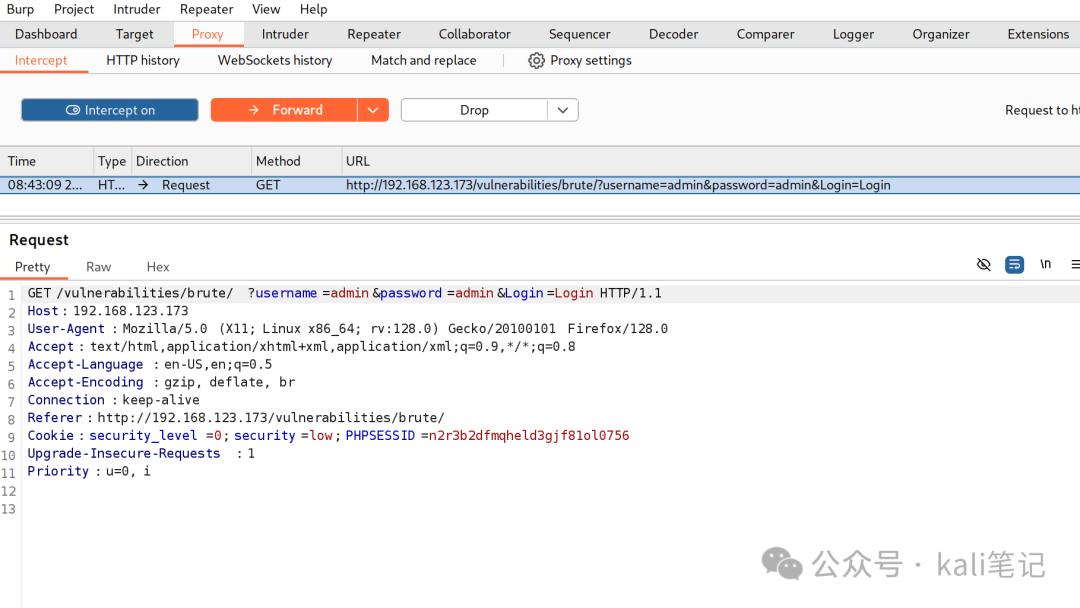Select the Proxy tab
Screen dimensions: 1080x608
tap(207, 34)
